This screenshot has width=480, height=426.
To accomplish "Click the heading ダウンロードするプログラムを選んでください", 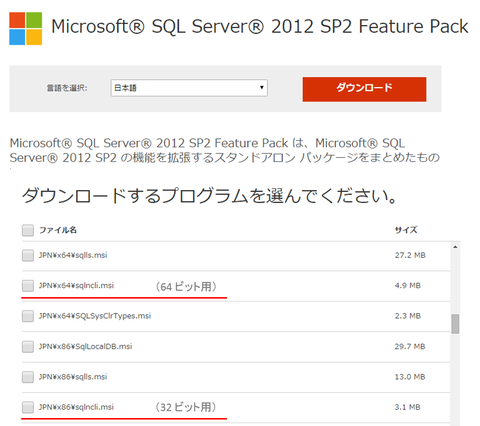I will [209, 196].
